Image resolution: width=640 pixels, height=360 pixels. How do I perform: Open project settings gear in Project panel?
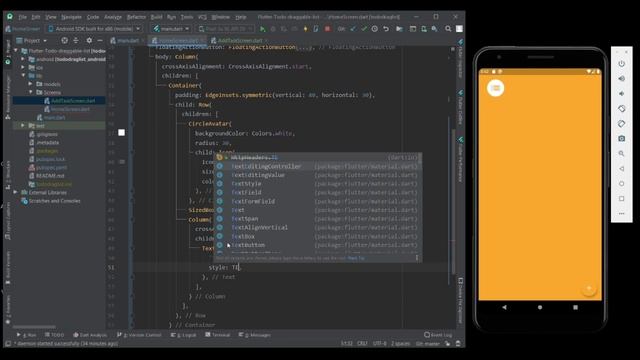(89, 40)
